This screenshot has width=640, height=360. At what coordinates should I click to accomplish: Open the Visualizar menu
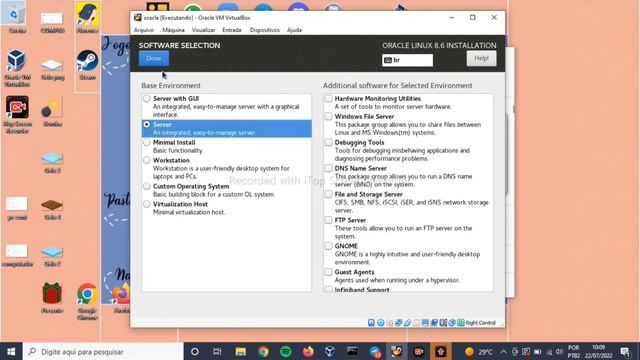click(203, 30)
